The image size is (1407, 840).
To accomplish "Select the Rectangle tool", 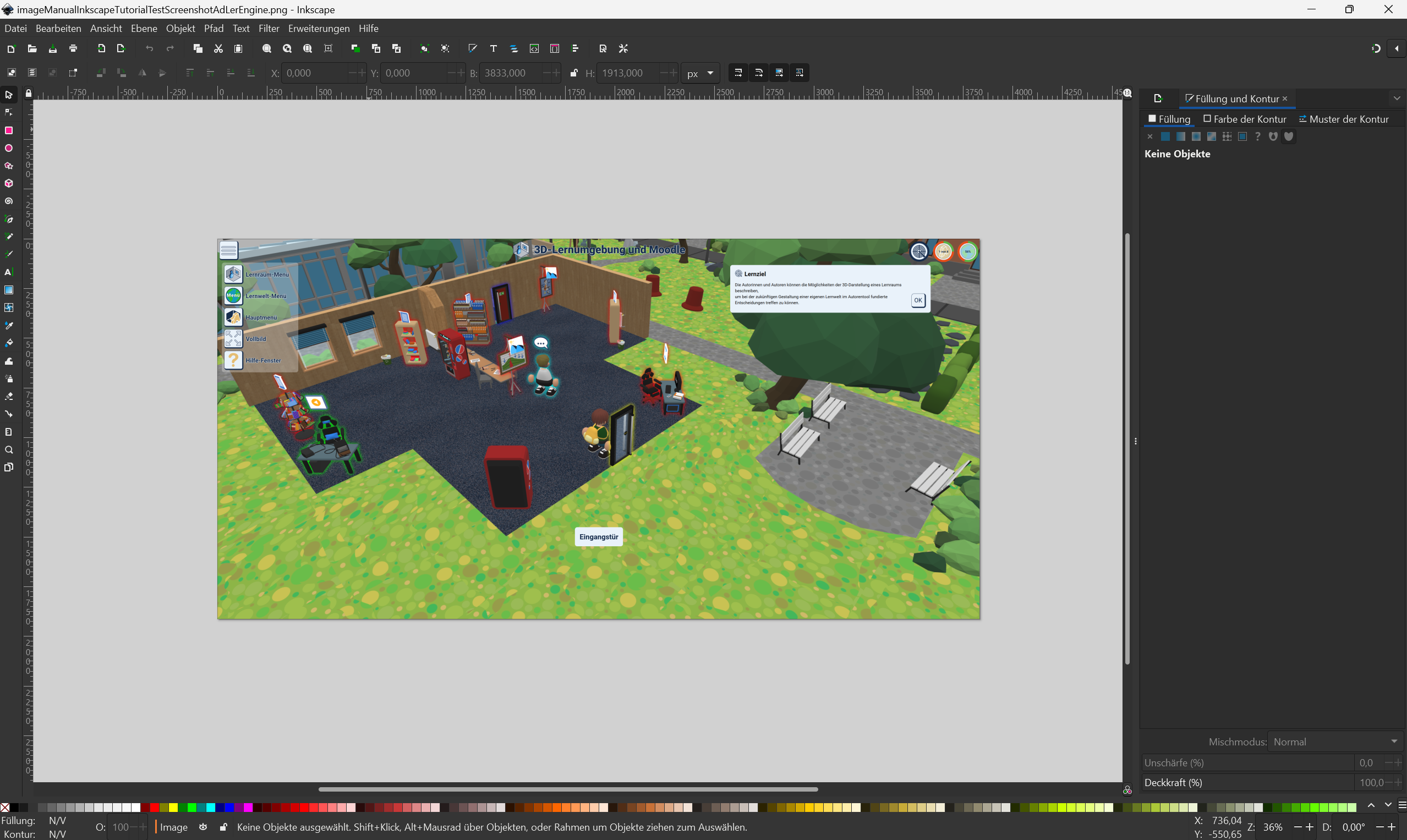I will pyautogui.click(x=8, y=131).
